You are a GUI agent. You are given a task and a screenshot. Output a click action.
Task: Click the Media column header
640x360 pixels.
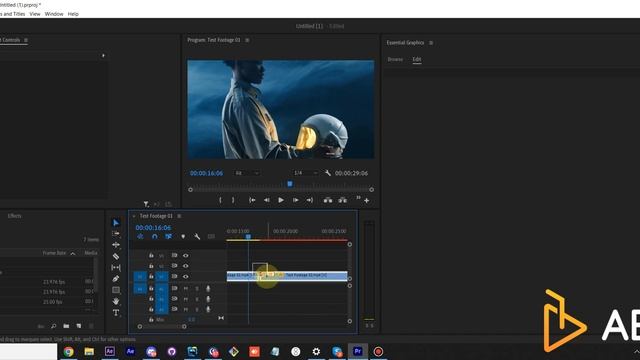[x=91, y=253]
